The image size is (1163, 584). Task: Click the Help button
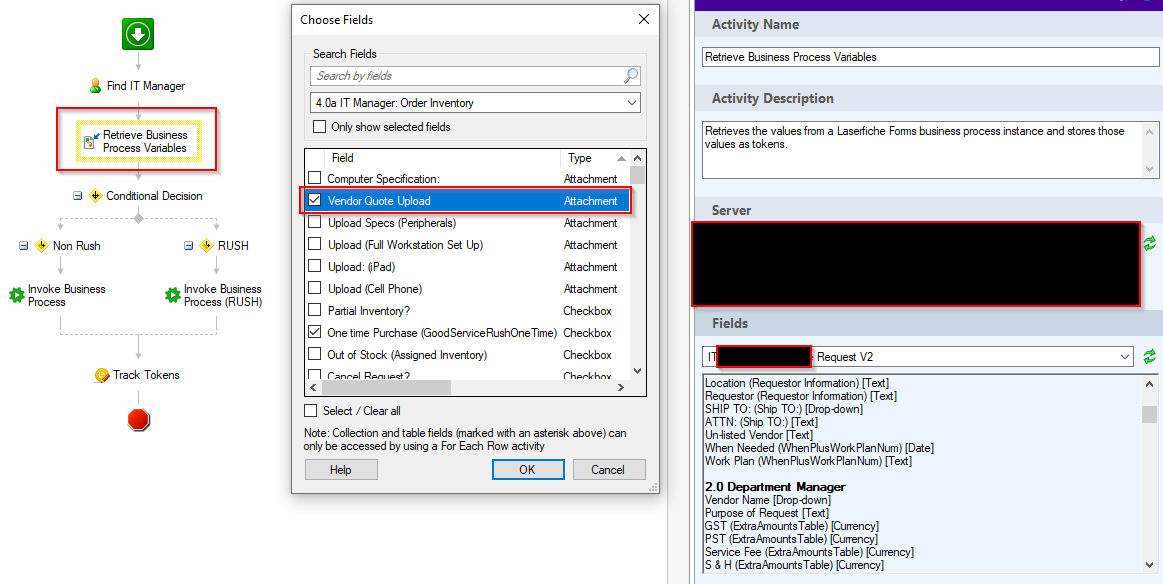(x=340, y=470)
